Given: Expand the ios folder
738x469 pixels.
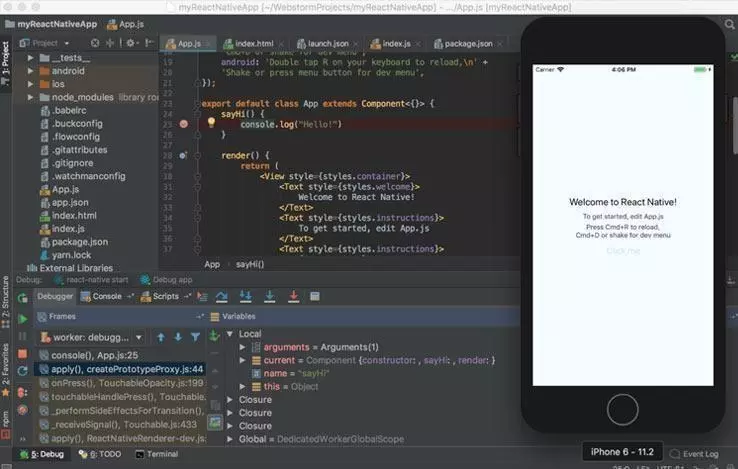Looking at the screenshot, I should (30, 84).
